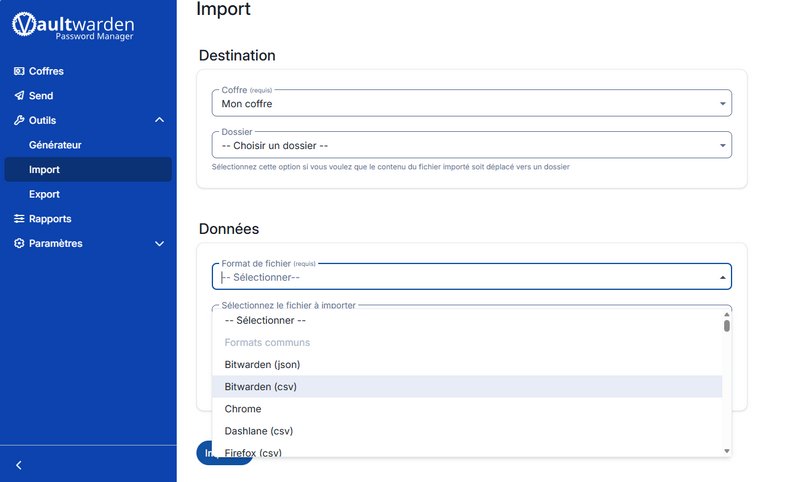Open the Dossier folder dropdown
Screen dimensions: 800x482
(x=471, y=145)
